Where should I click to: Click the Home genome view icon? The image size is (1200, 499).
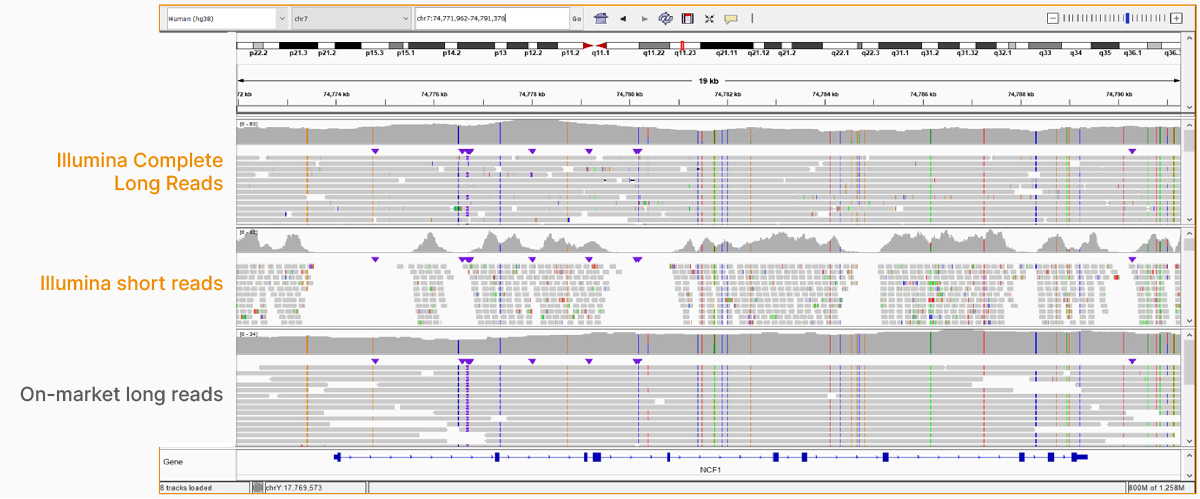point(601,18)
